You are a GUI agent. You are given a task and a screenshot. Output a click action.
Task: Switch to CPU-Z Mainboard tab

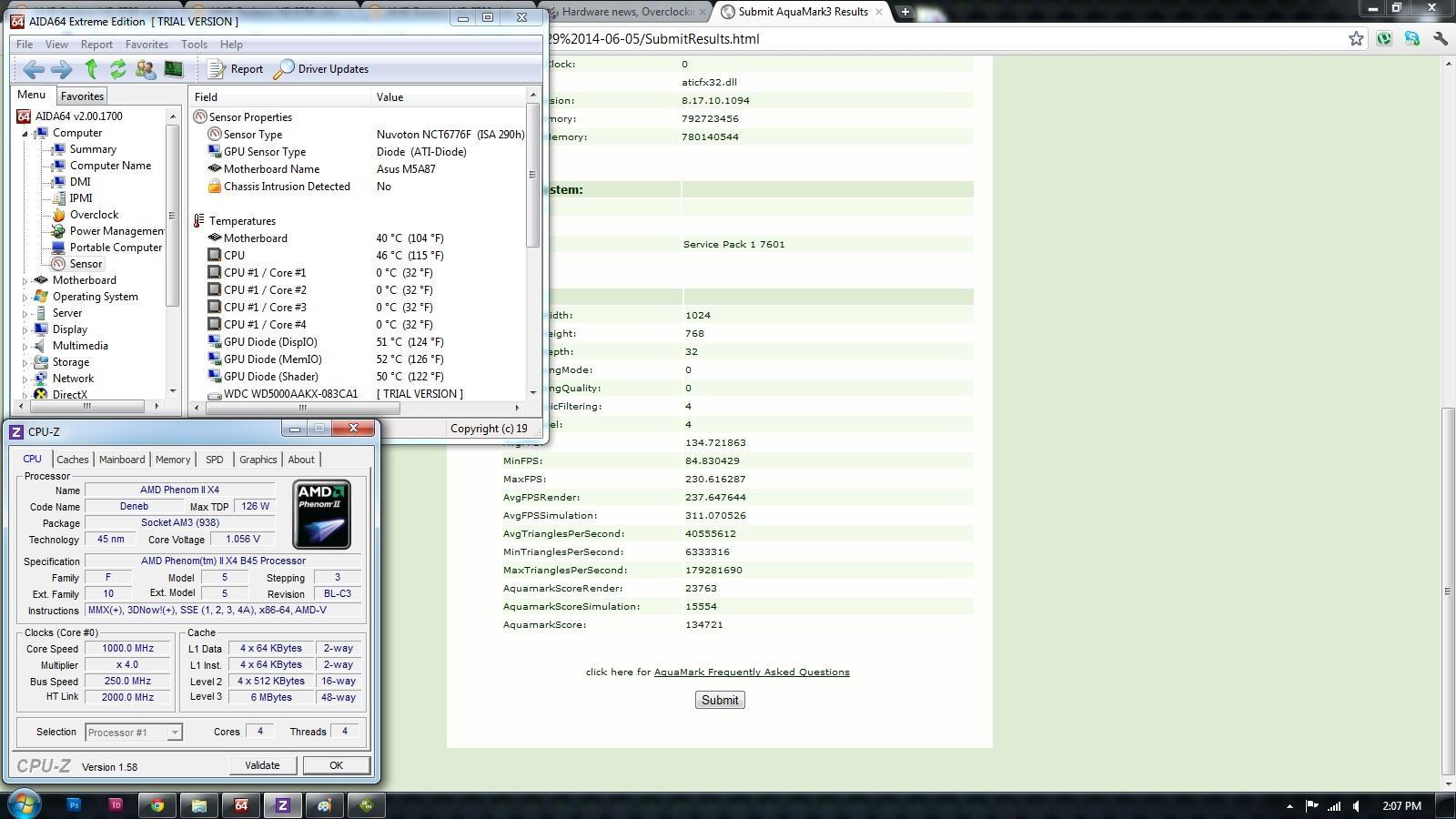pos(122,460)
